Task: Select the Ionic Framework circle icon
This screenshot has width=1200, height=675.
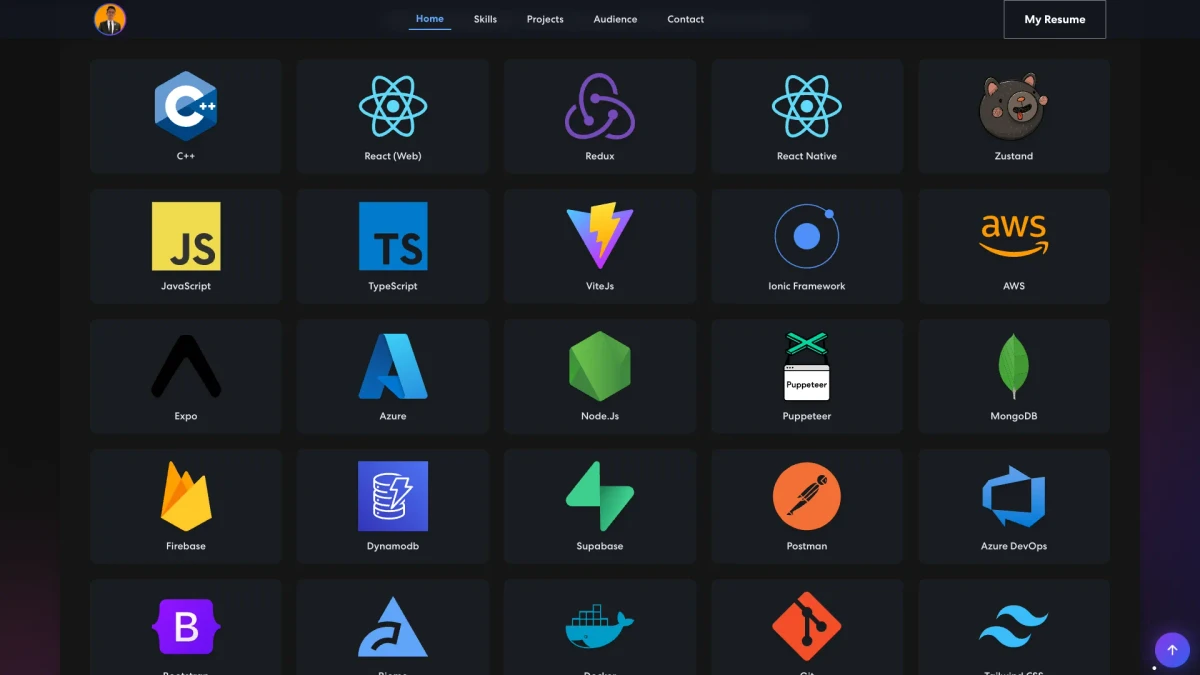Action: coord(807,236)
